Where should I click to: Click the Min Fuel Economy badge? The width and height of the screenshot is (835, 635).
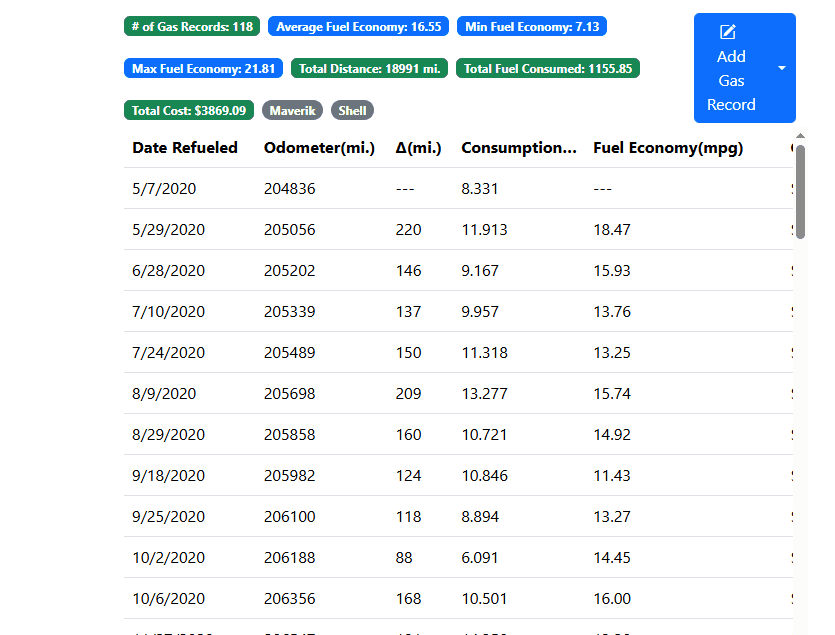click(532, 27)
